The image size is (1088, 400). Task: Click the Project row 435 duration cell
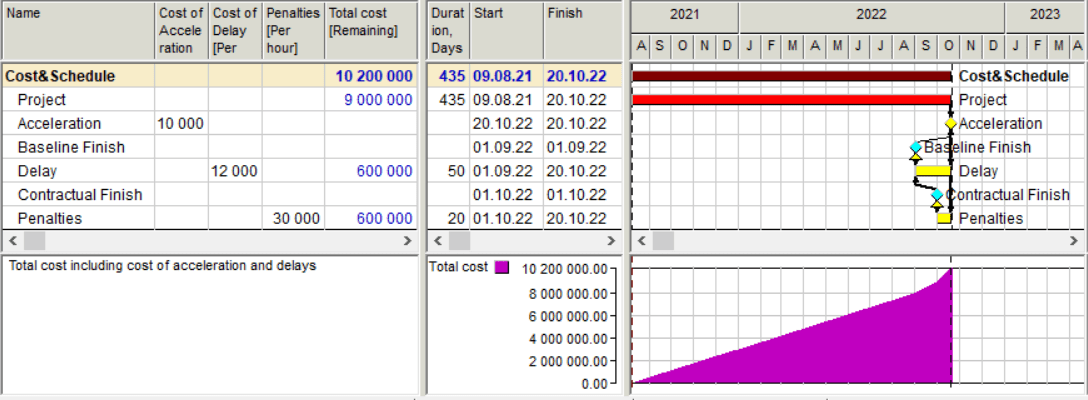(448, 100)
